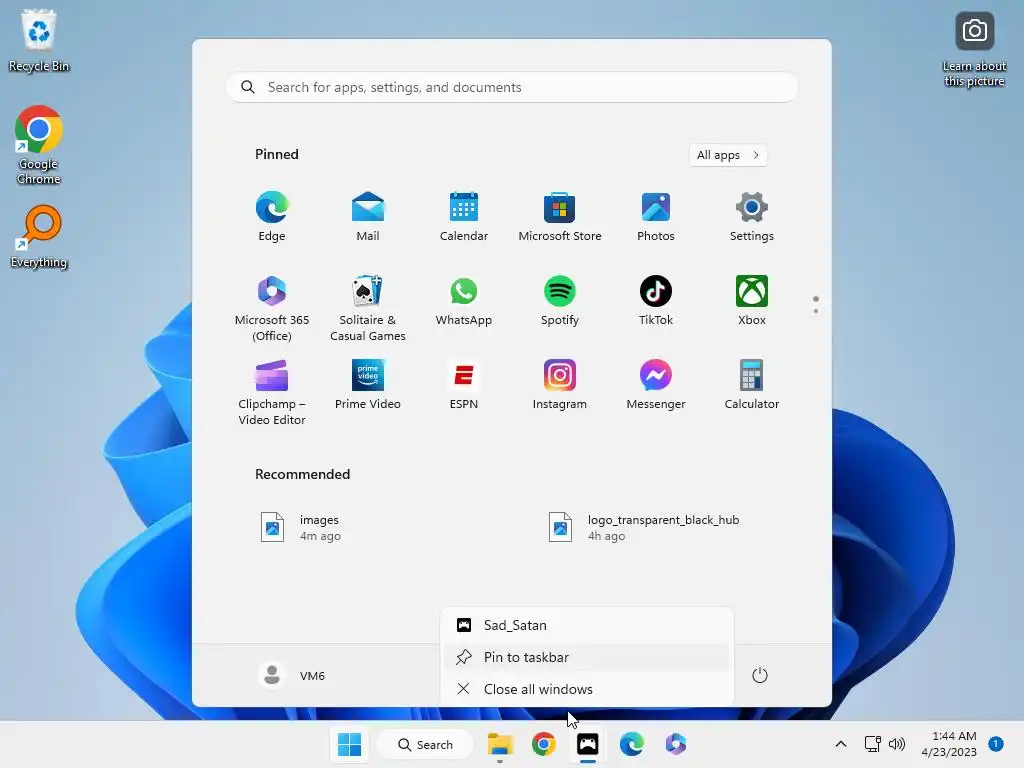Screen dimensions: 1024x768
Task: Launch Messenger
Action: pos(656,385)
